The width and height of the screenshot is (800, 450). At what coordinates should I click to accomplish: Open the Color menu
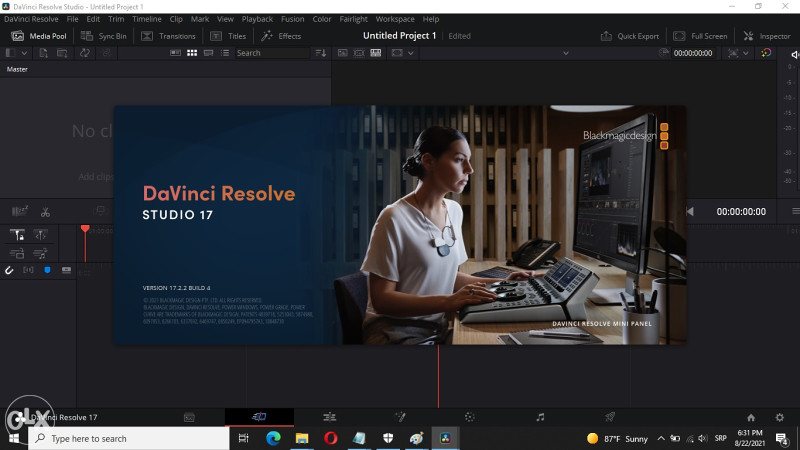coord(322,19)
